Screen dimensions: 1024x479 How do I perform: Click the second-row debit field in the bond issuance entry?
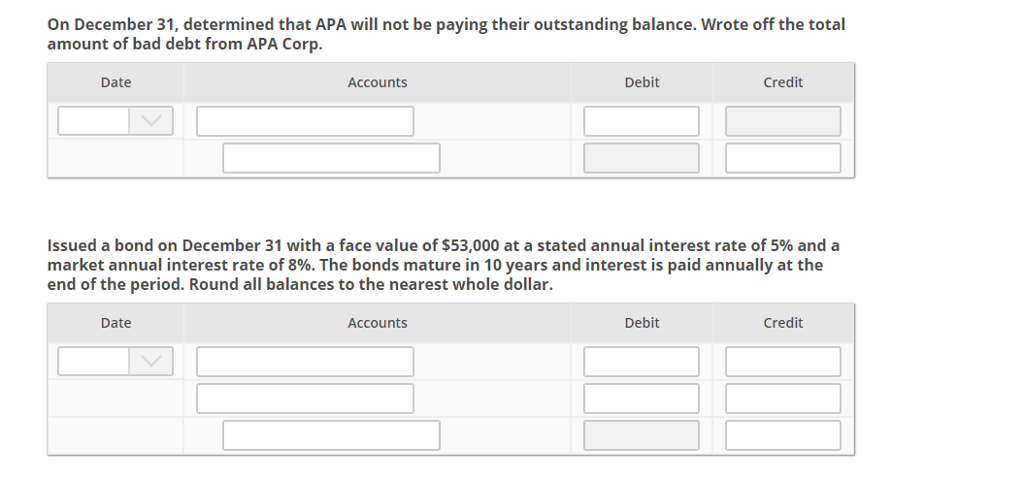(x=641, y=398)
